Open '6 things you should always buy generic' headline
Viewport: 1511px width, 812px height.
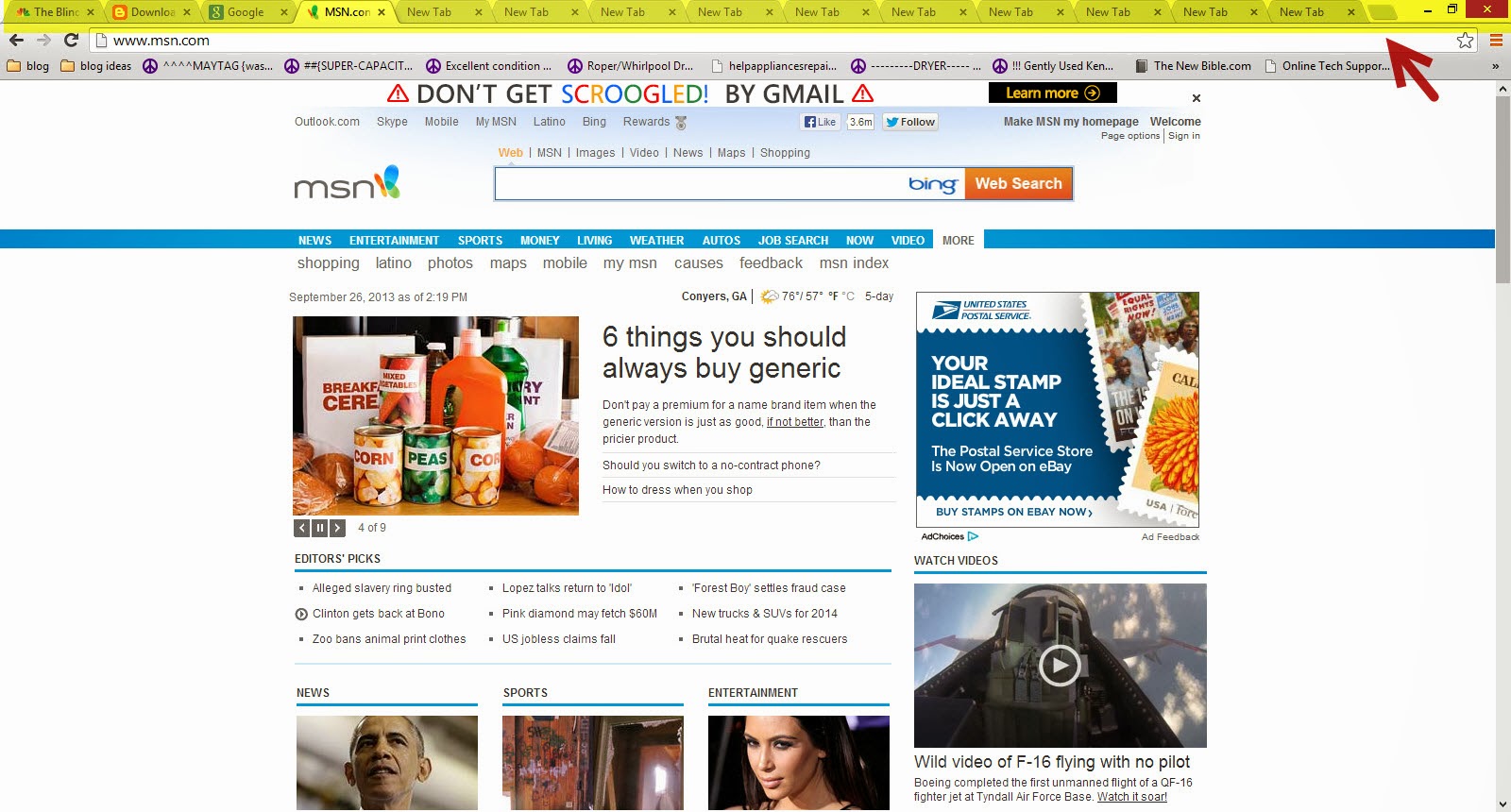724,352
